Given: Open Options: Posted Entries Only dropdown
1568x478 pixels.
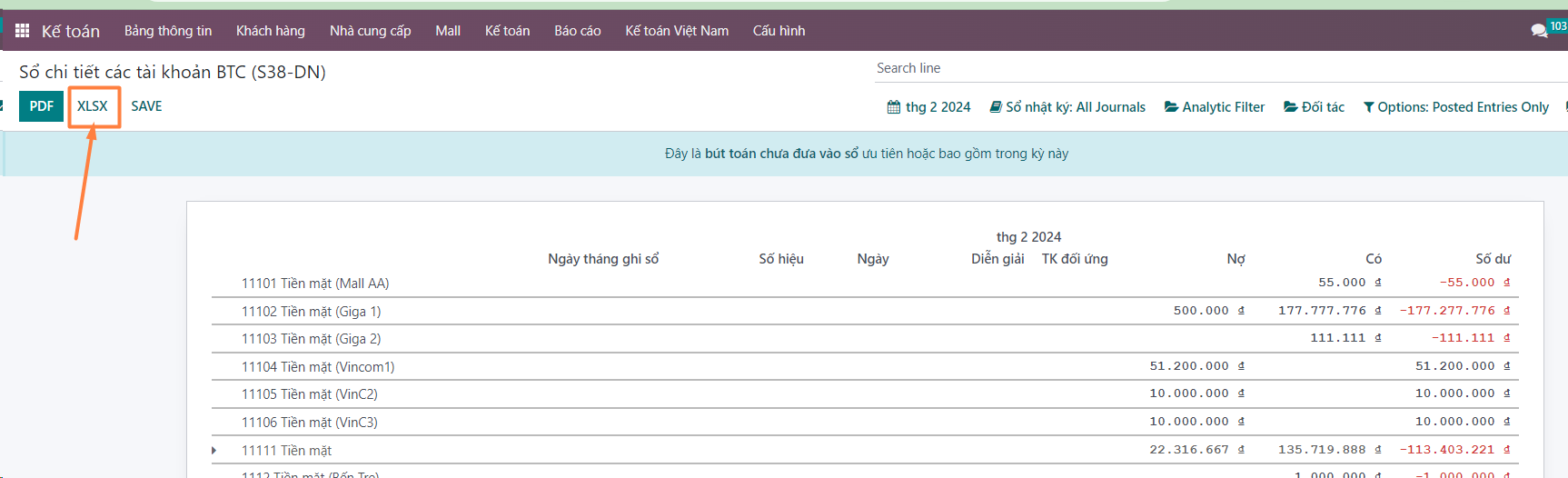Looking at the screenshot, I should 1456,107.
